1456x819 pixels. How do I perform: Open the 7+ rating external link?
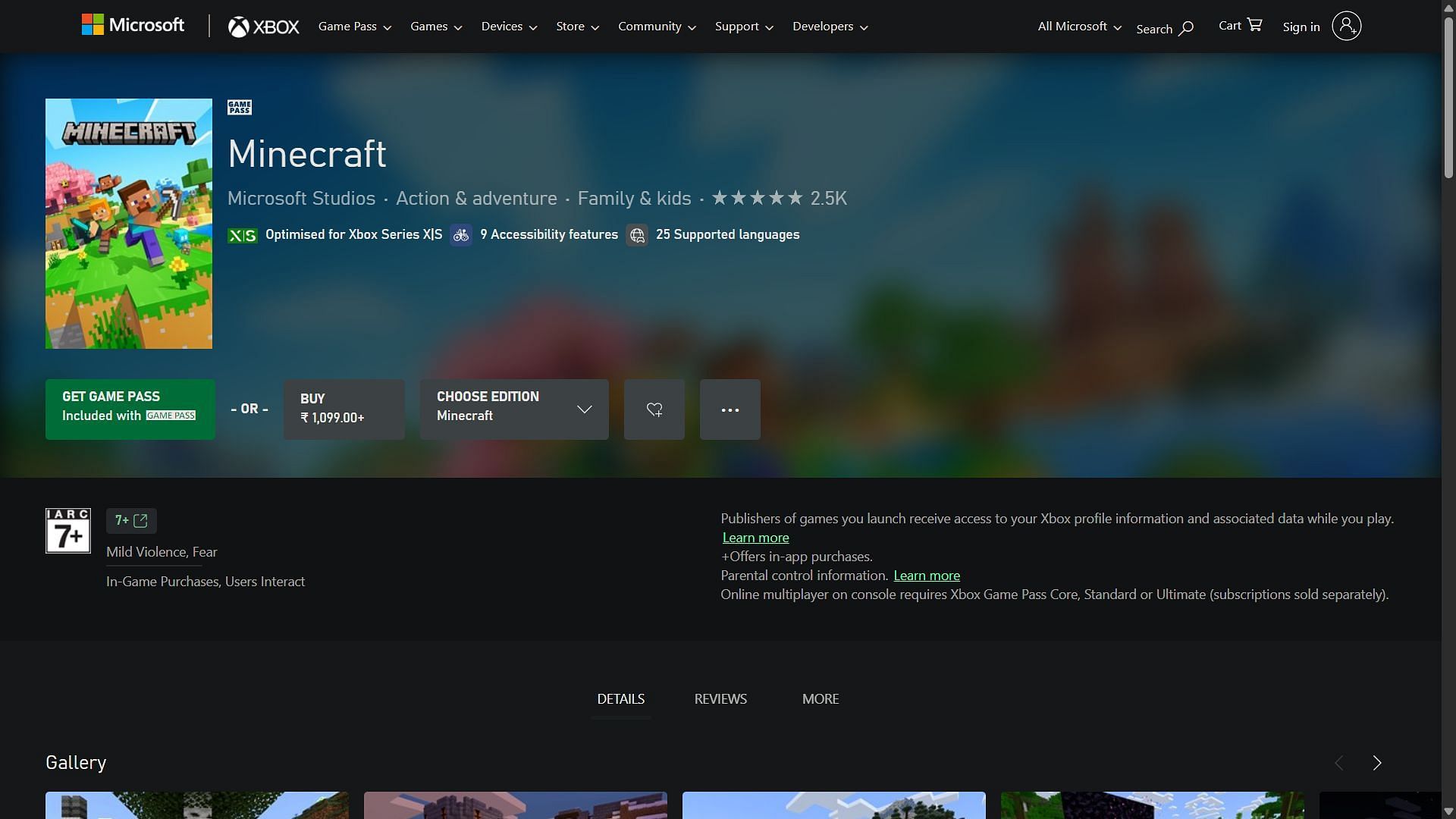(x=131, y=520)
